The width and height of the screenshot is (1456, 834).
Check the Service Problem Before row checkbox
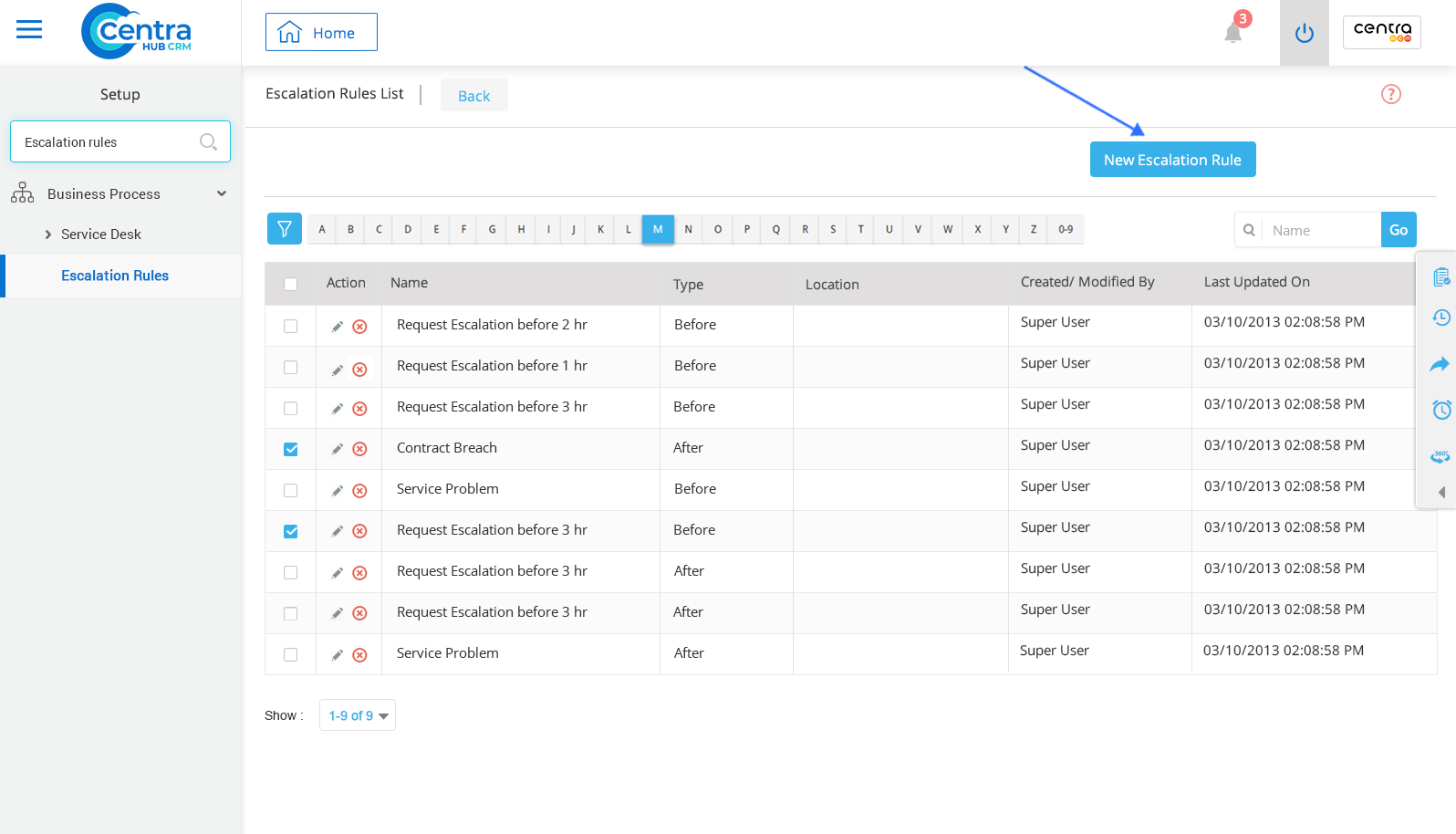pyautogui.click(x=291, y=490)
